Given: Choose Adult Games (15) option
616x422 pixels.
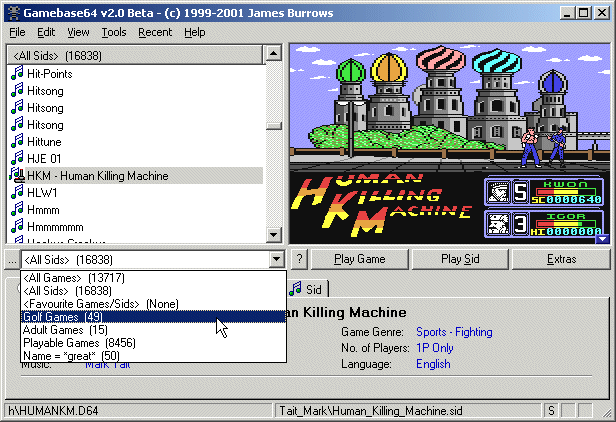Looking at the screenshot, I should 153,330.
